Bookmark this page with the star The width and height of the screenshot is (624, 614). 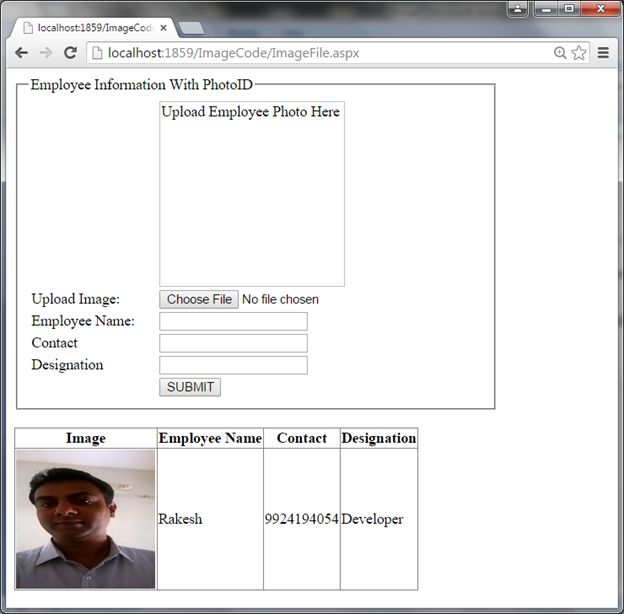tap(579, 53)
